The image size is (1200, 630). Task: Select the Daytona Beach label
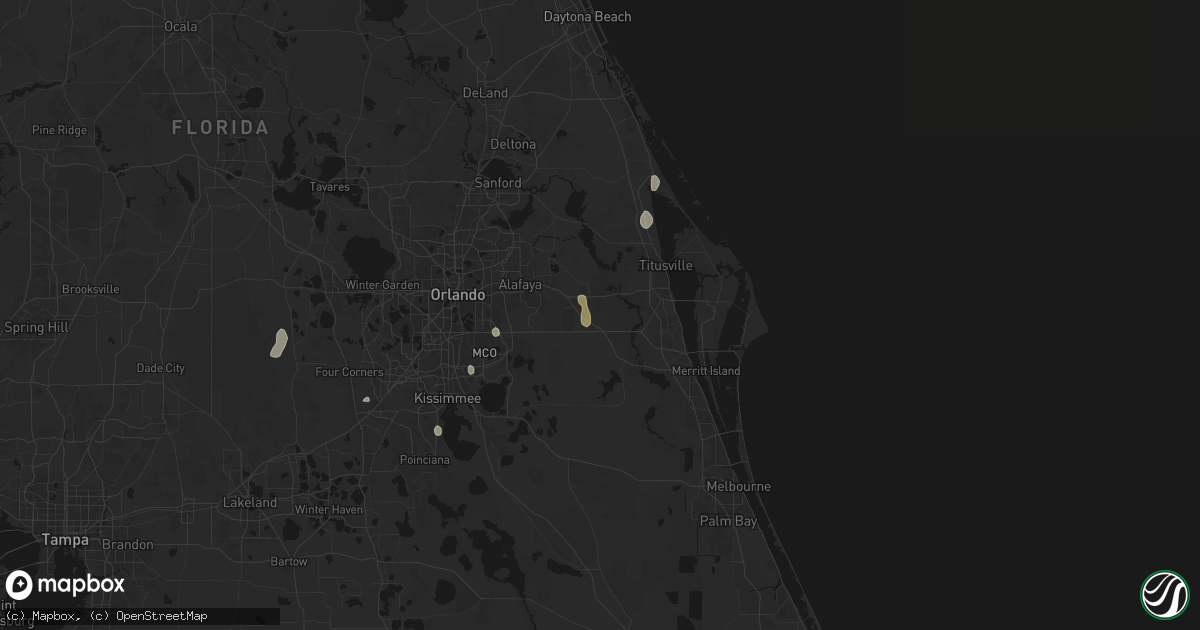click(587, 17)
